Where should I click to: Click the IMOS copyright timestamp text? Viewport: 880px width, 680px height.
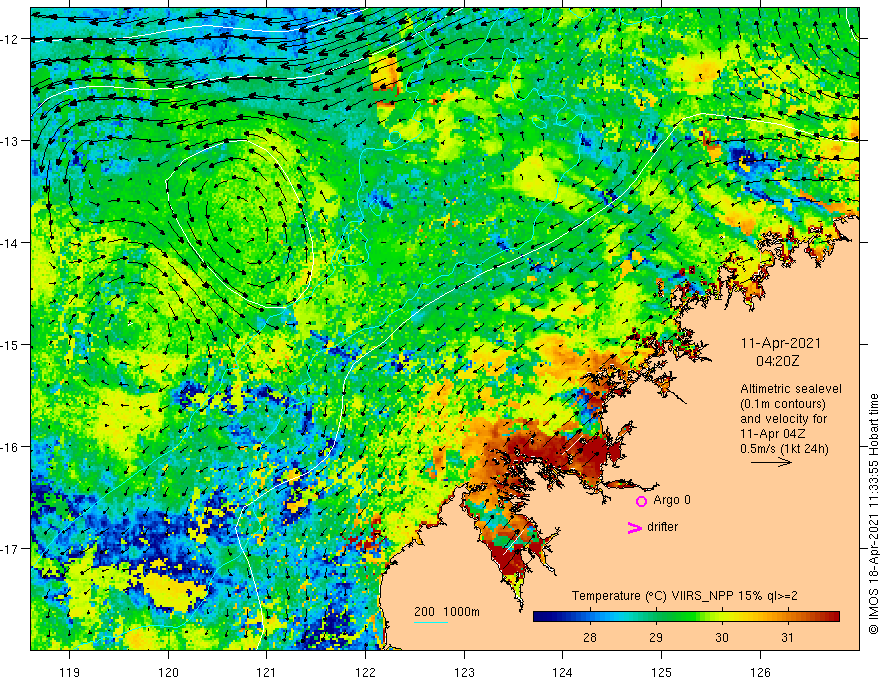pos(873,514)
